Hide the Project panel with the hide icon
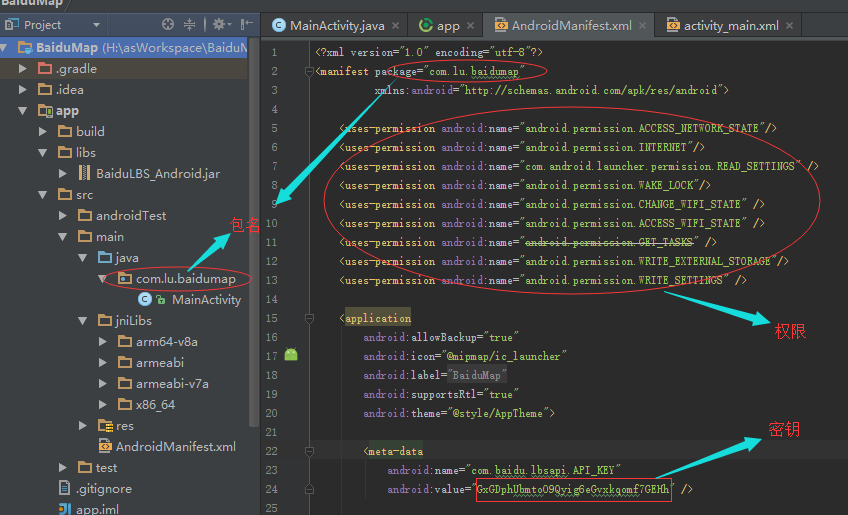This screenshot has height=515, width=848. pos(247,24)
